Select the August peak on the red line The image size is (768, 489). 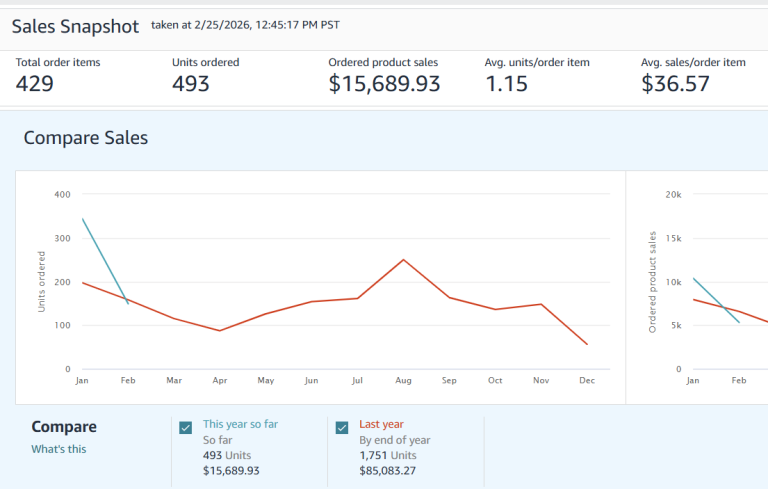tap(403, 260)
